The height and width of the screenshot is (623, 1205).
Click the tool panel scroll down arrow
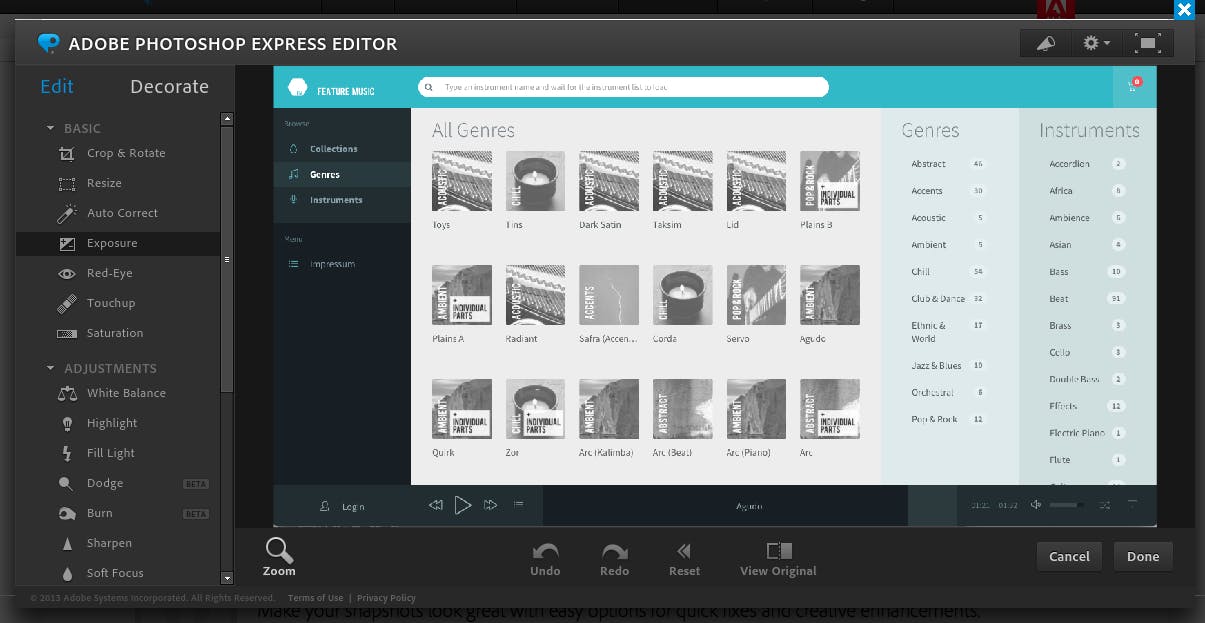coord(227,578)
